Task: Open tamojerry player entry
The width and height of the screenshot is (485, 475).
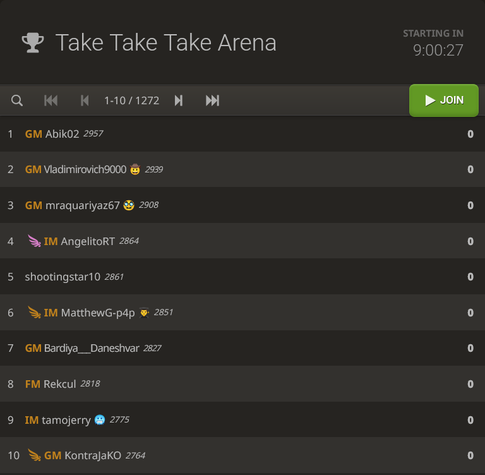Action: [x=242, y=420]
